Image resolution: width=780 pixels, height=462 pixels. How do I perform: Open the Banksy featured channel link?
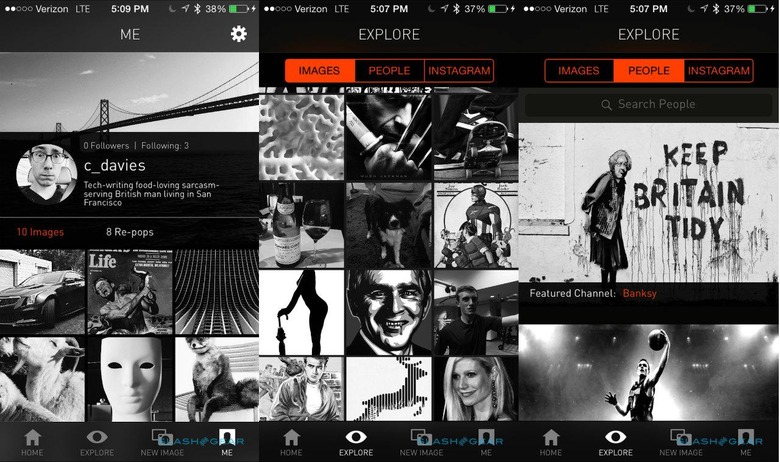coord(640,293)
